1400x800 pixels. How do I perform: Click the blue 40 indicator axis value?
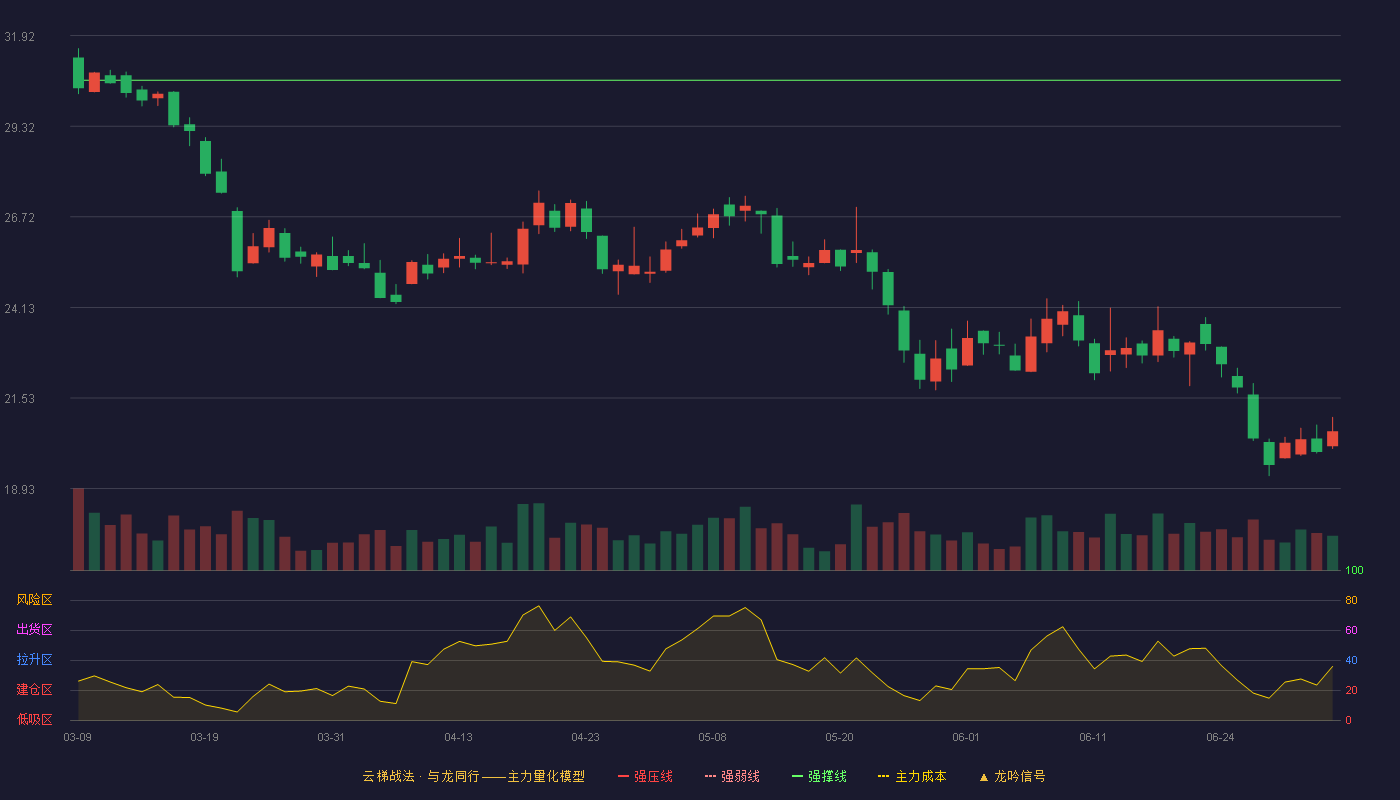(1351, 660)
